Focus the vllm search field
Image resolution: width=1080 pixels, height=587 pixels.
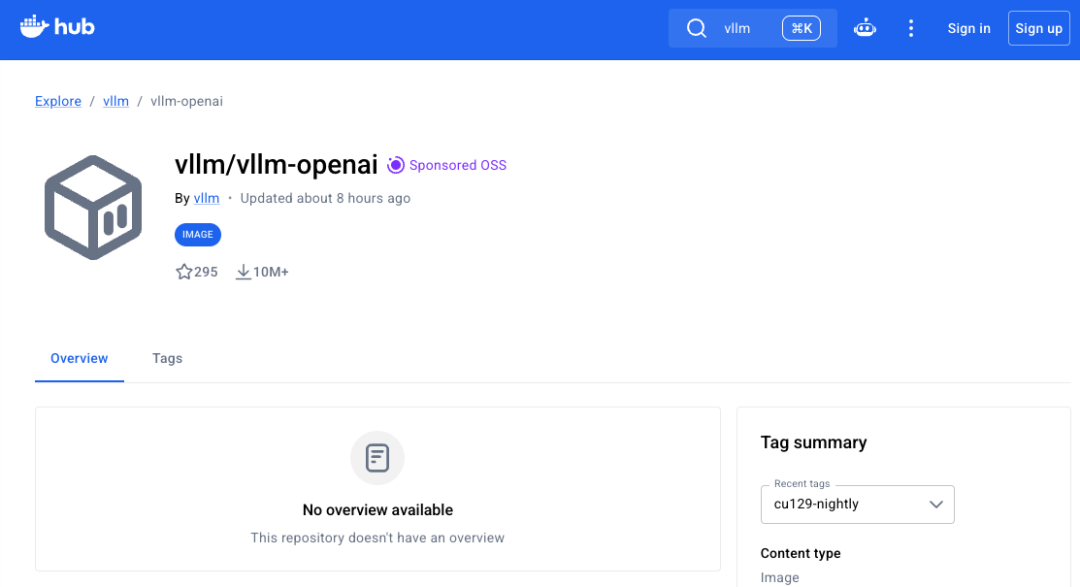(x=752, y=28)
